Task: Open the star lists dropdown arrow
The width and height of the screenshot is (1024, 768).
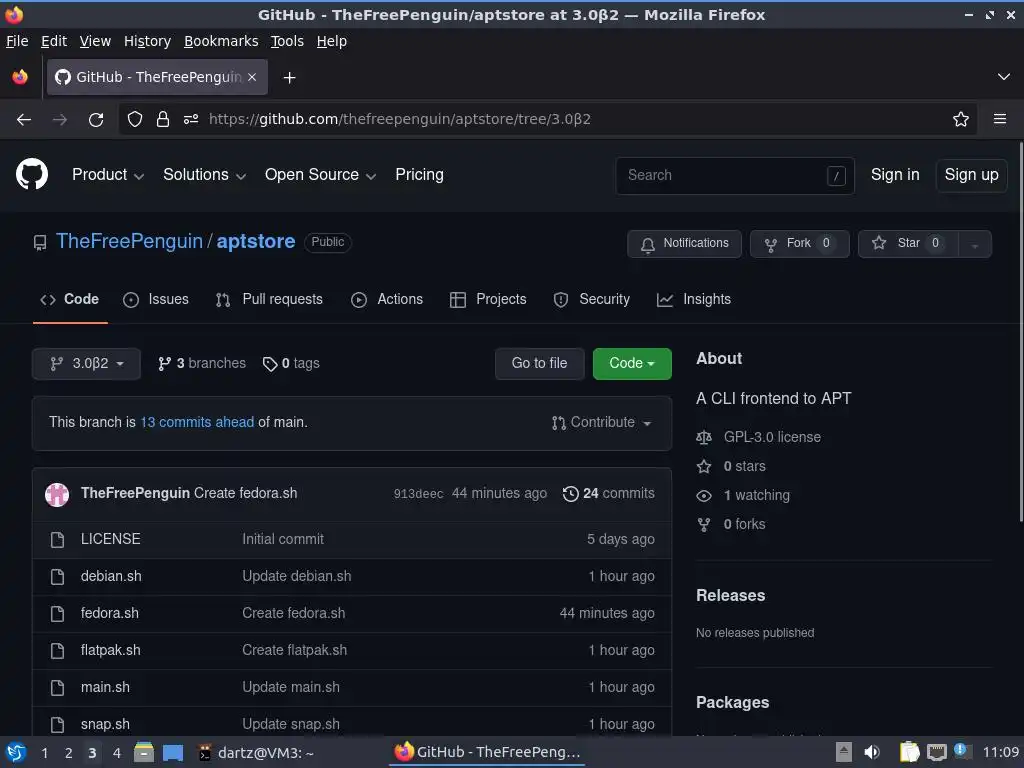Action: [x=974, y=244]
